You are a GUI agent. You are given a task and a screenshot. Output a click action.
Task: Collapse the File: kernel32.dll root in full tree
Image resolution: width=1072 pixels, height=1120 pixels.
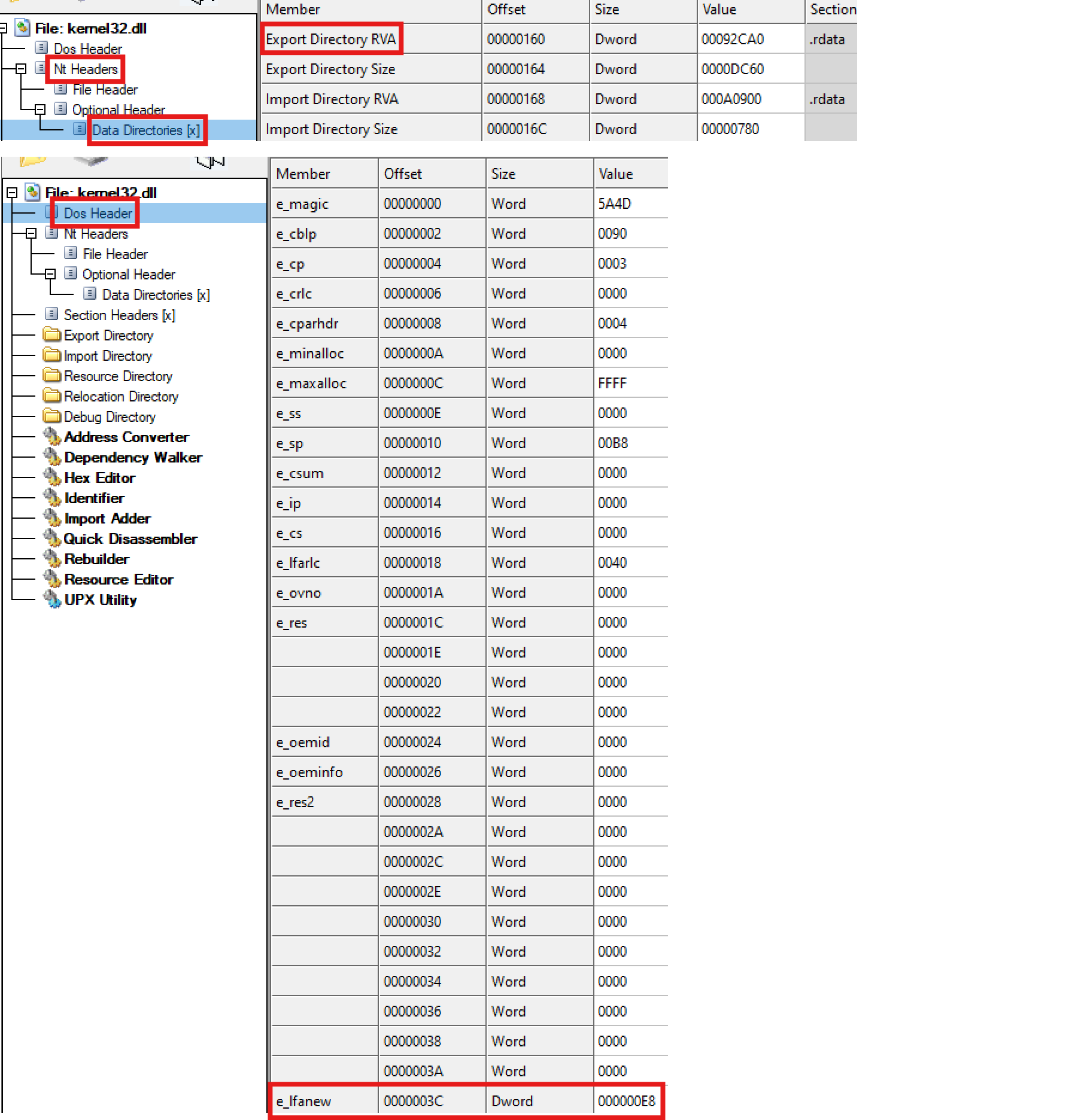(12, 193)
